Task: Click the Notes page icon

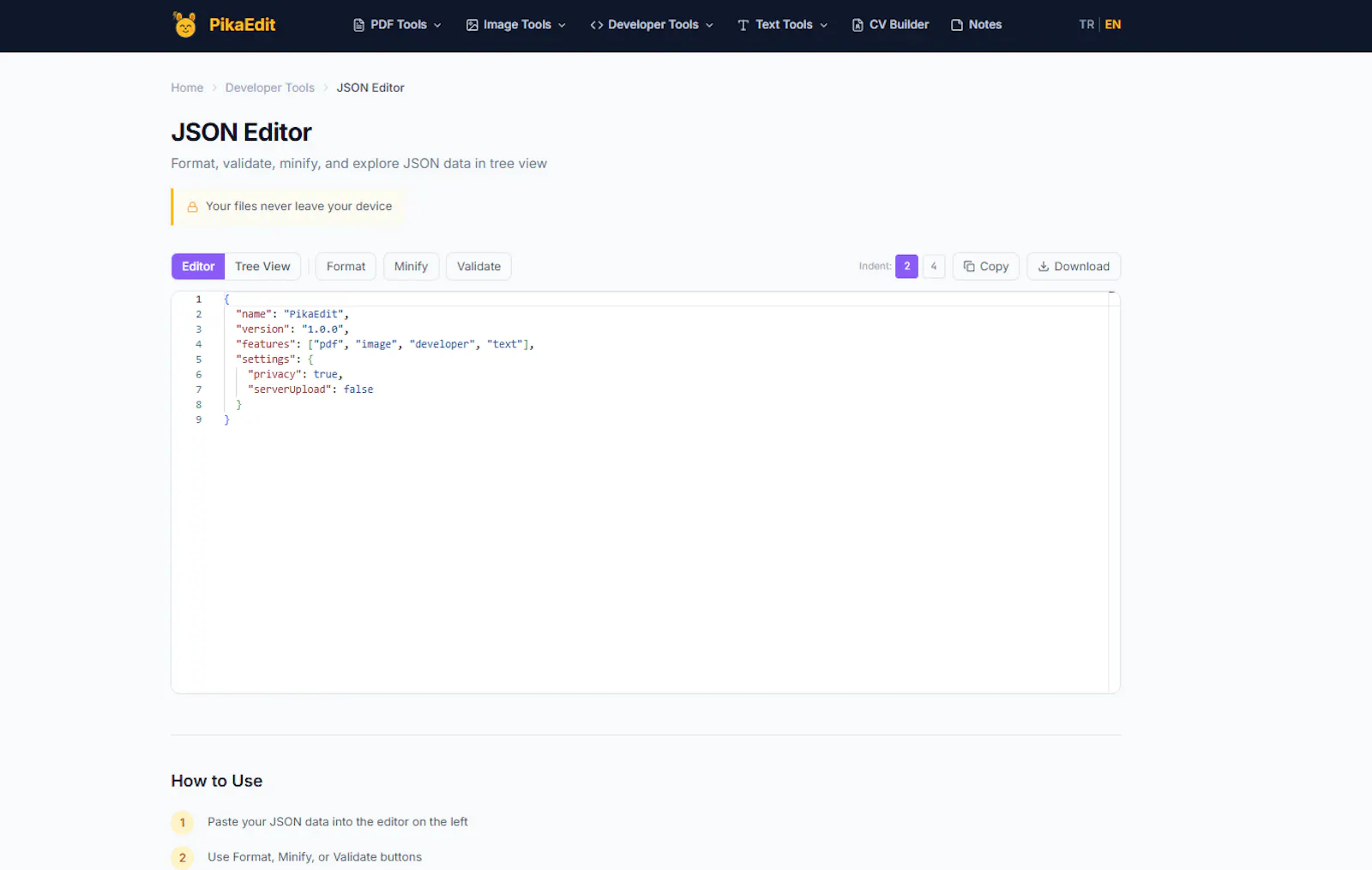Action: click(x=957, y=25)
